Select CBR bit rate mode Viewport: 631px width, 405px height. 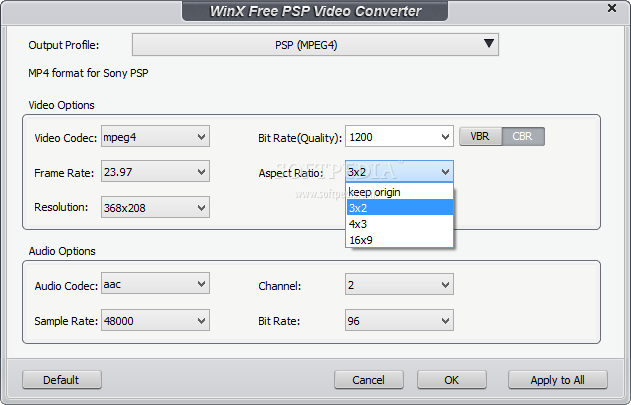pos(523,136)
